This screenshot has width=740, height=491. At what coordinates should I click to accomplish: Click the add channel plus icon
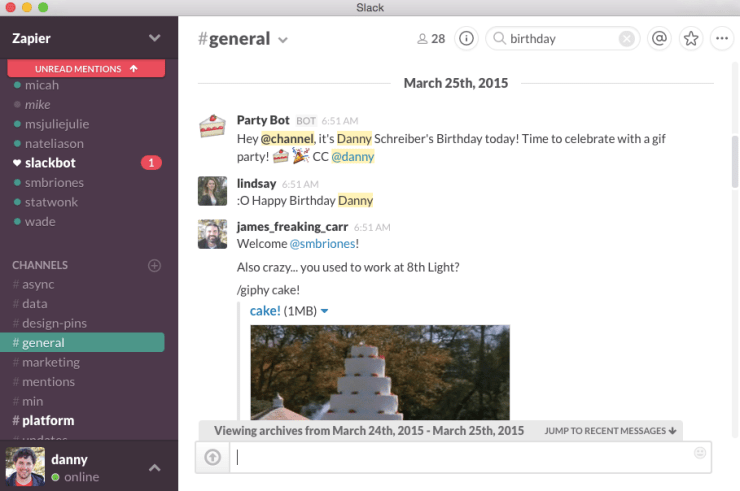click(x=154, y=265)
